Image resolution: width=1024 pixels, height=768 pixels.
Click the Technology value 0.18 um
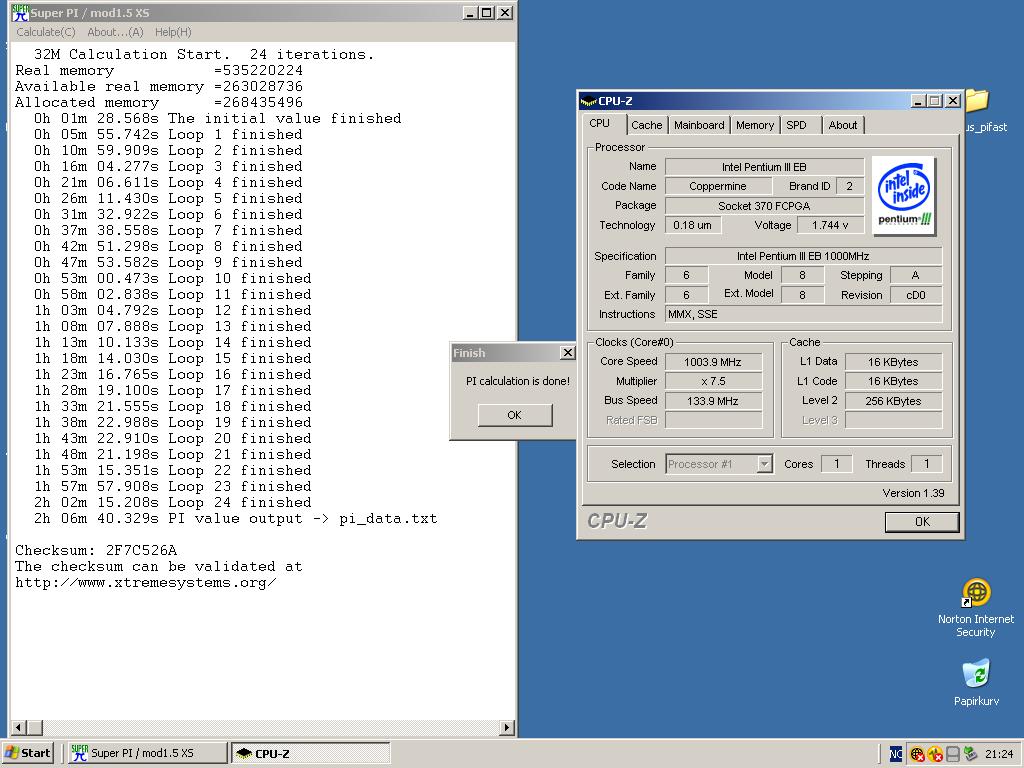coord(693,225)
